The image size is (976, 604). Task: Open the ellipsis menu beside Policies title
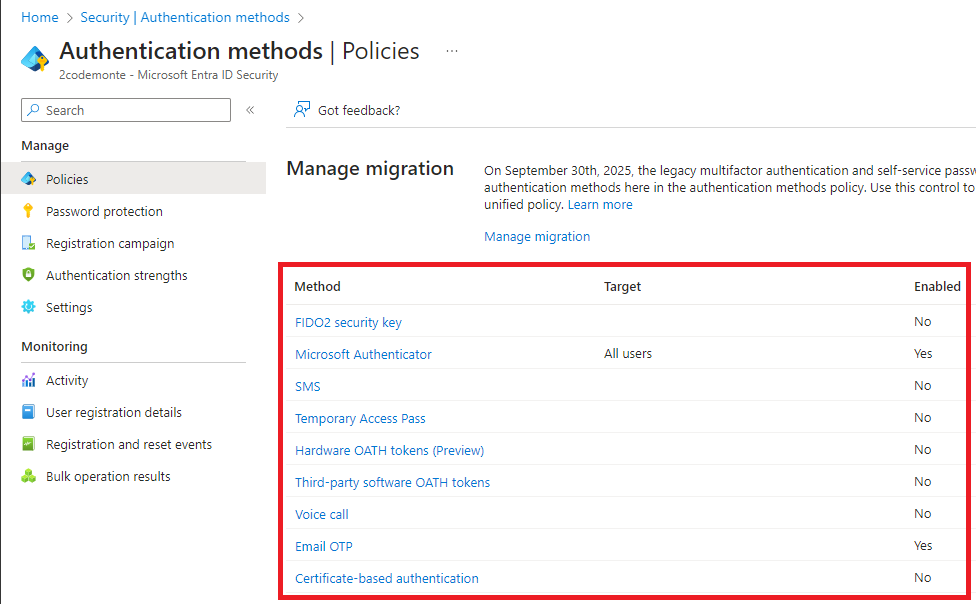[451, 52]
